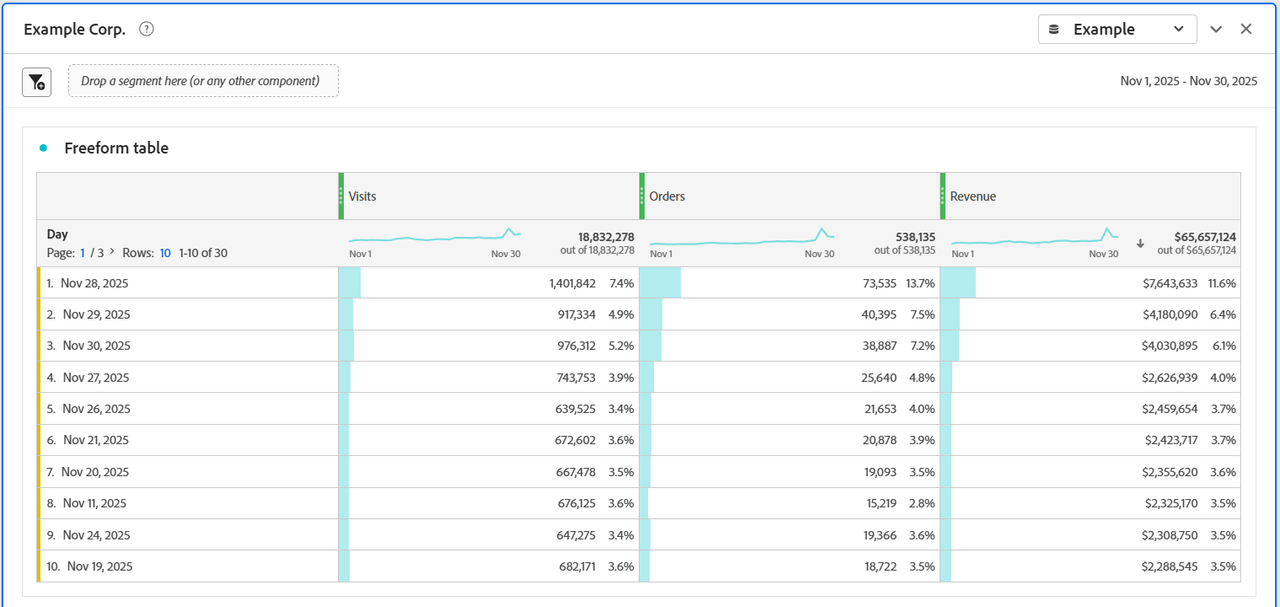Image resolution: width=1280 pixels, height=607 pixels.
Task: Go to the next table page
Action: click(111, 253)
